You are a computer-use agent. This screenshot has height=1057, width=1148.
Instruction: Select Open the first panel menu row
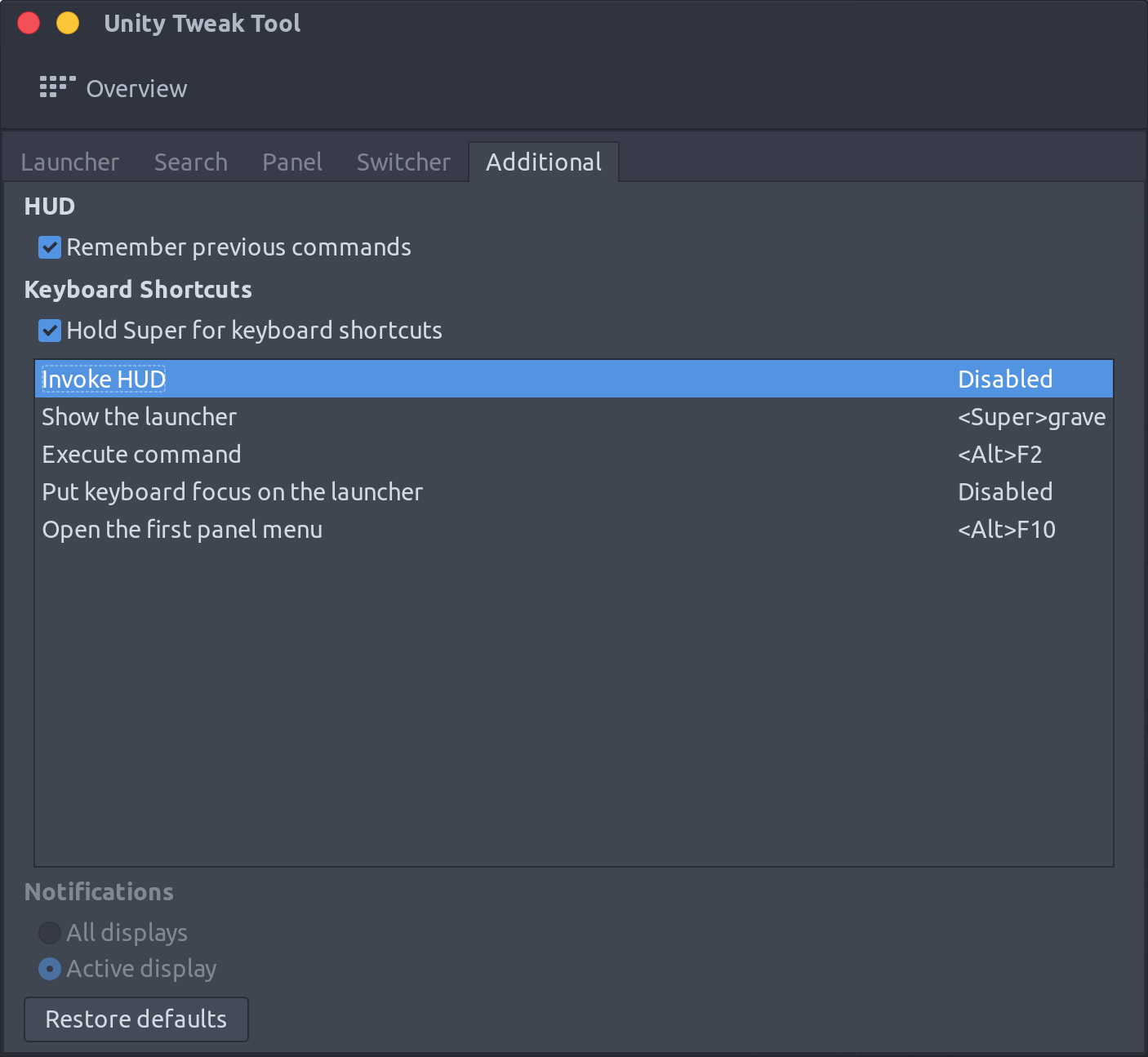pyautogui.click(x=574, y=529)
